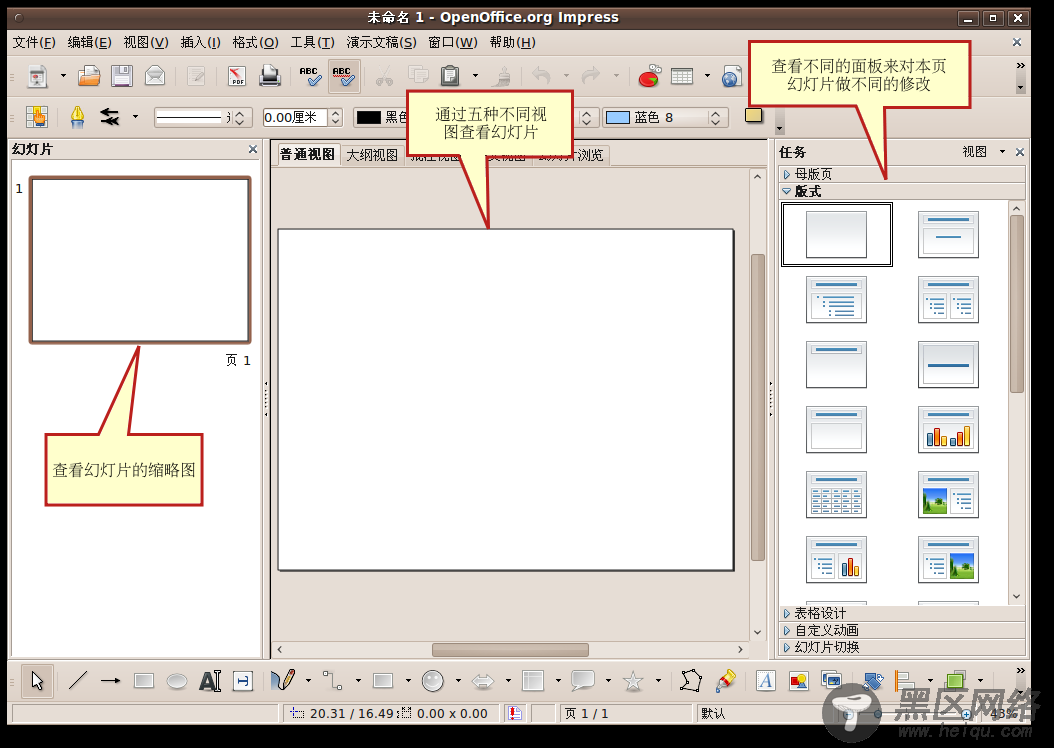Open the 文件(F) menu

[x=34, y=42]
